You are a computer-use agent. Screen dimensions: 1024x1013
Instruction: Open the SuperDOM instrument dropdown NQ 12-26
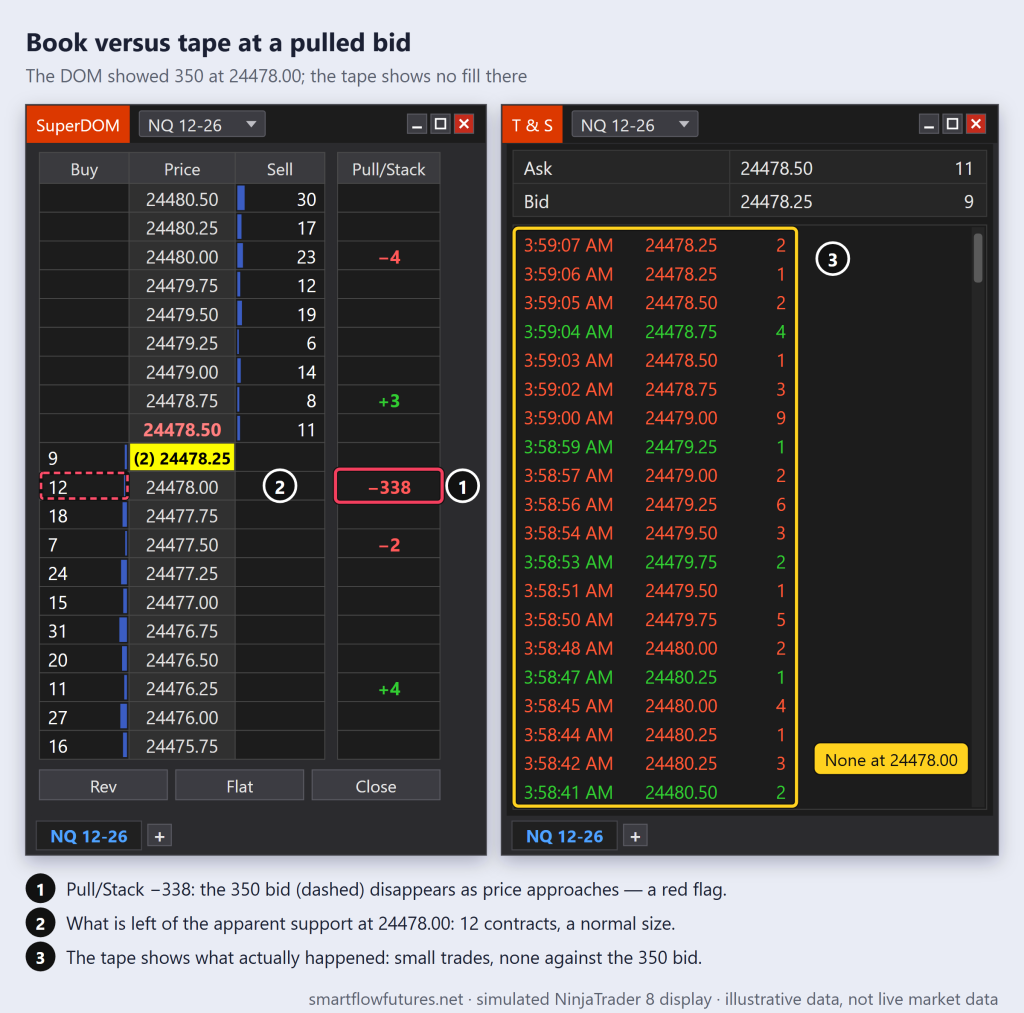tap(202, 124)
